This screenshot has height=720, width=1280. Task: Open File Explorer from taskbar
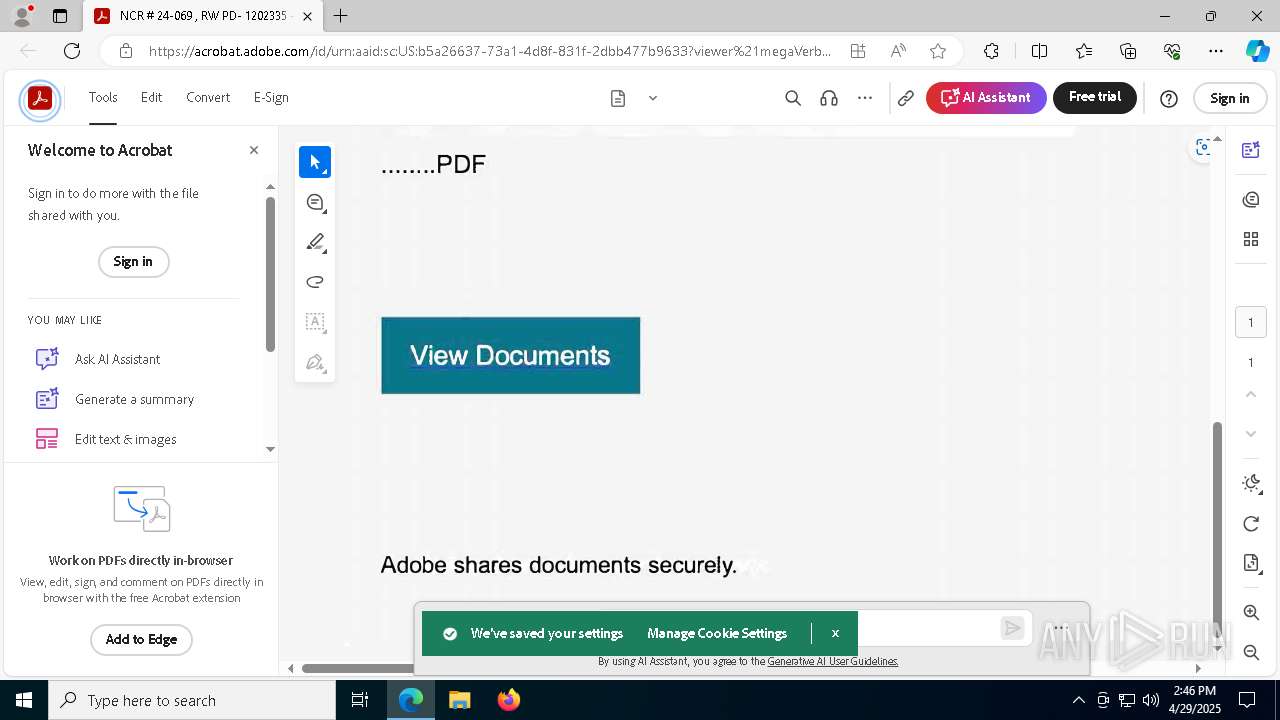460,700
